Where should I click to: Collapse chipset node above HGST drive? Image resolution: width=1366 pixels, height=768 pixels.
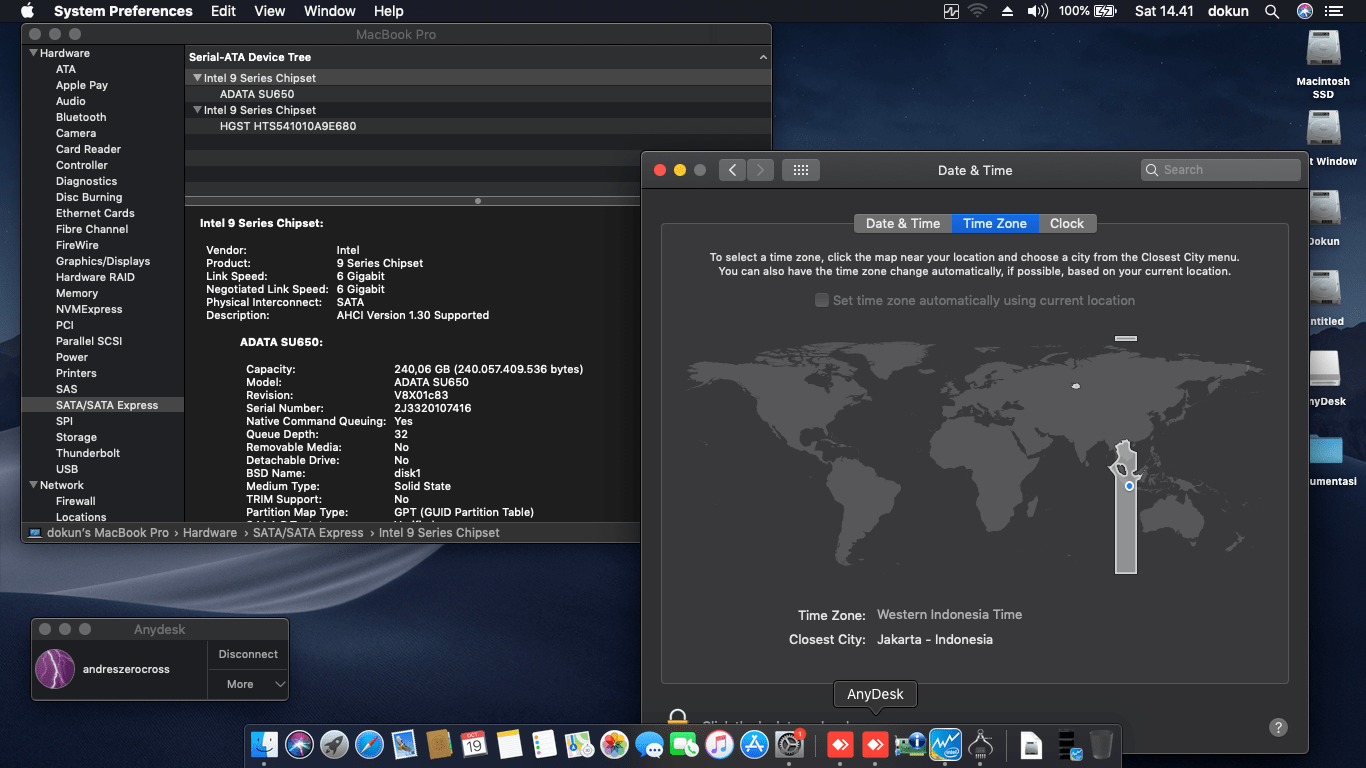[x=197, y=110]
